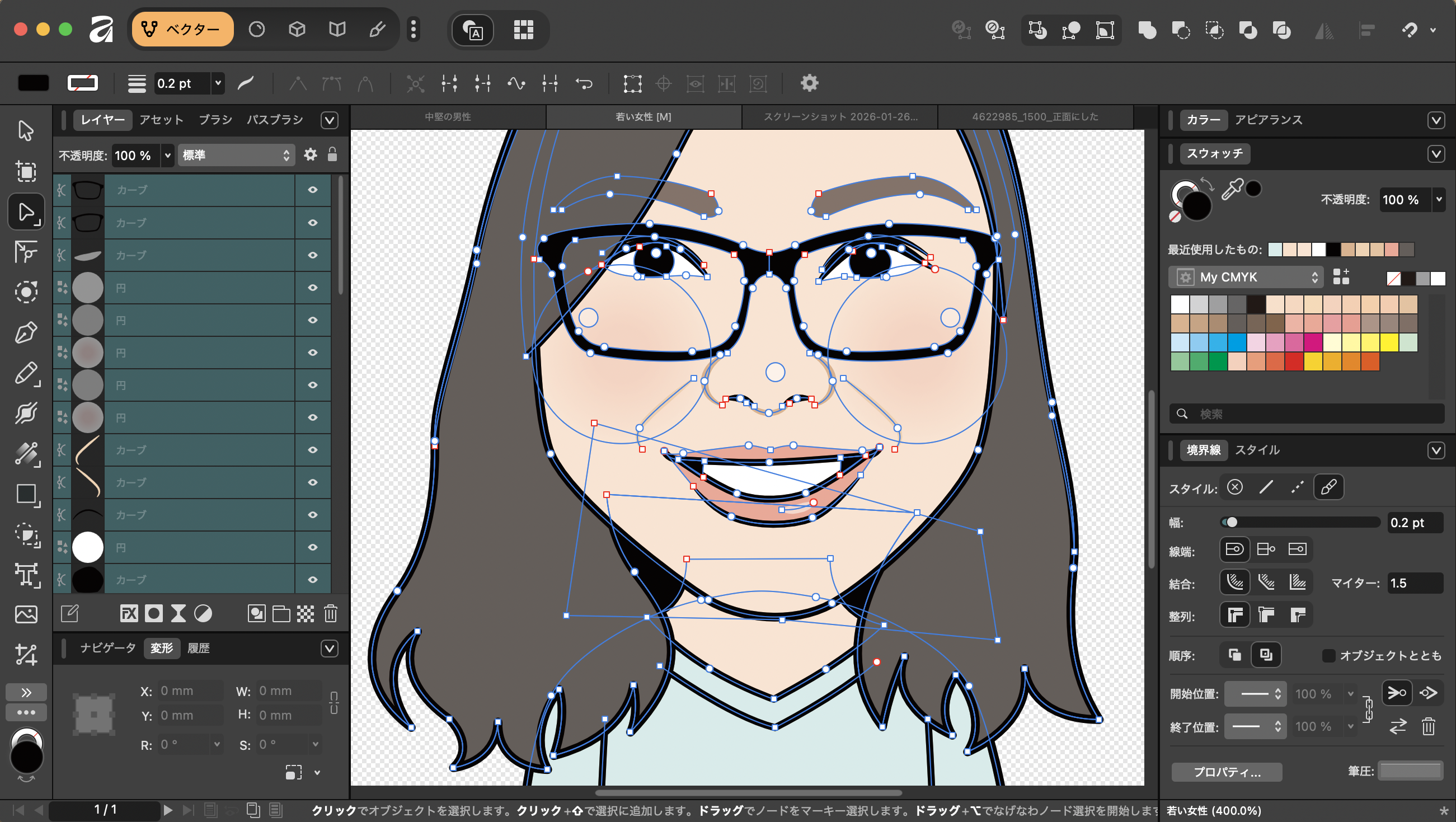
Task: Click the ベクター persona button
Action: [182, 29]
